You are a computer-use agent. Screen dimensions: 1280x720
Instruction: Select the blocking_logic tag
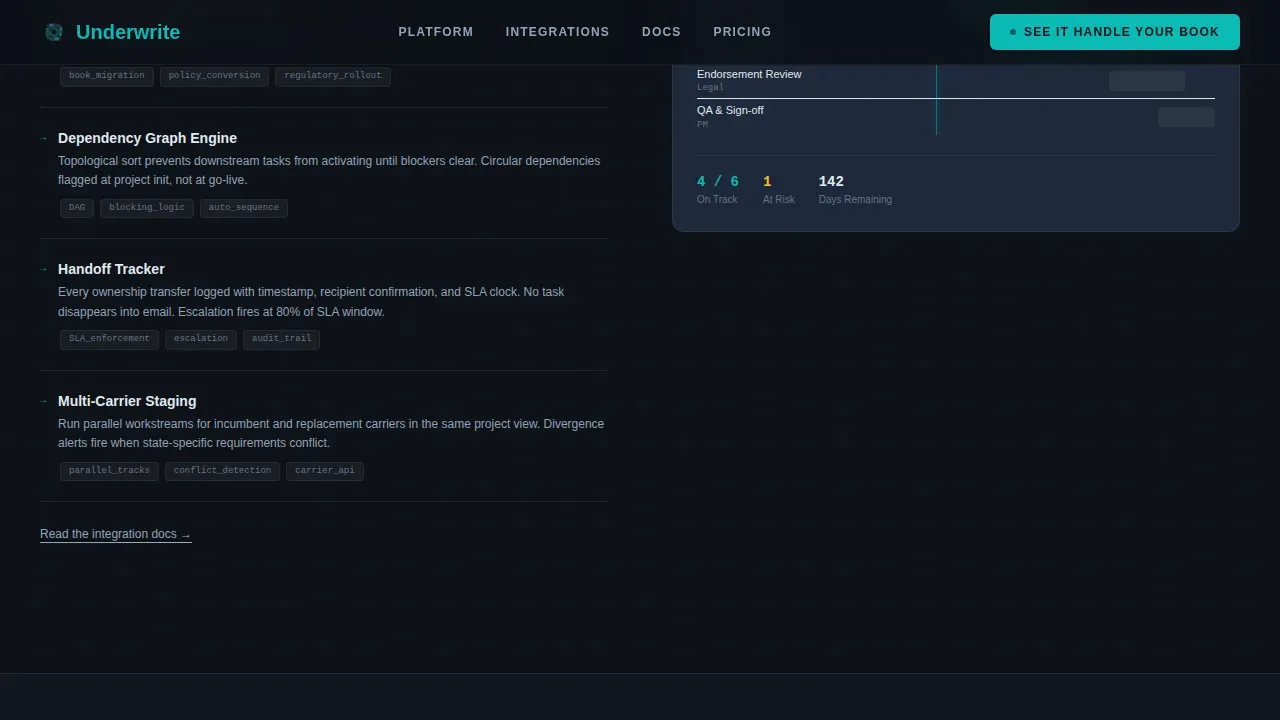(x=147, y=208)
